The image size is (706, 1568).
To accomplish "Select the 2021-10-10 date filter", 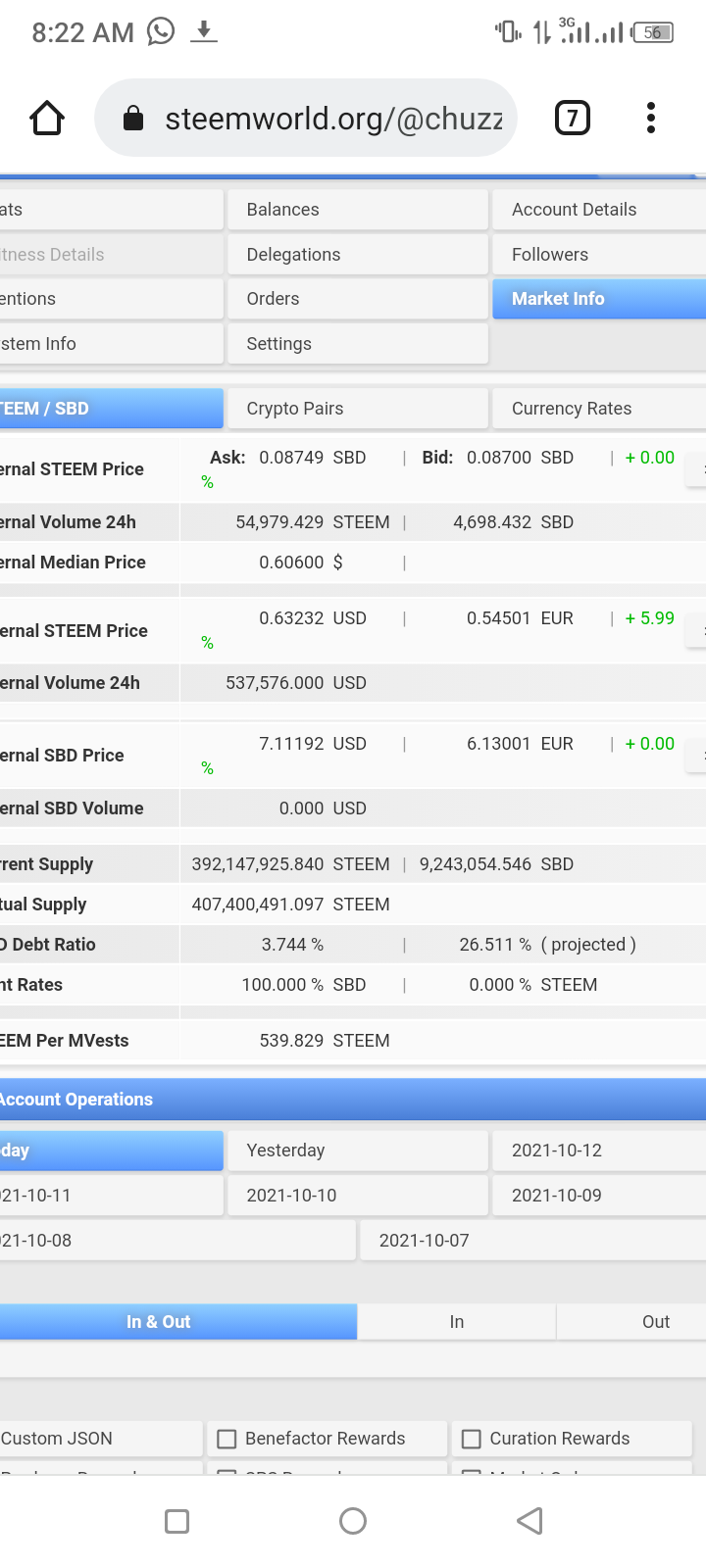I will click(358, 1196).
